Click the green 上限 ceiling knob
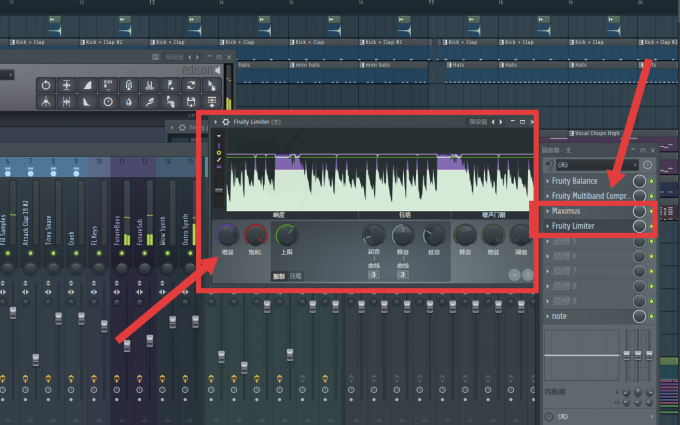The height and width of the screenshot is (425, 680). [x=287, y=235]
